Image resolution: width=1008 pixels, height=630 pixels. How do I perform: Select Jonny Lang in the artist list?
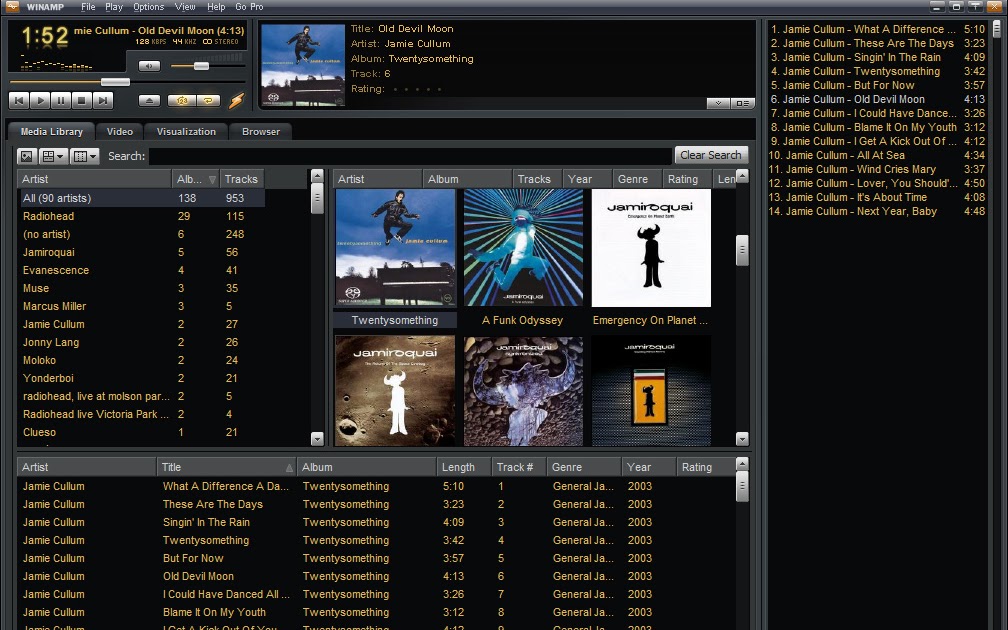141,342
